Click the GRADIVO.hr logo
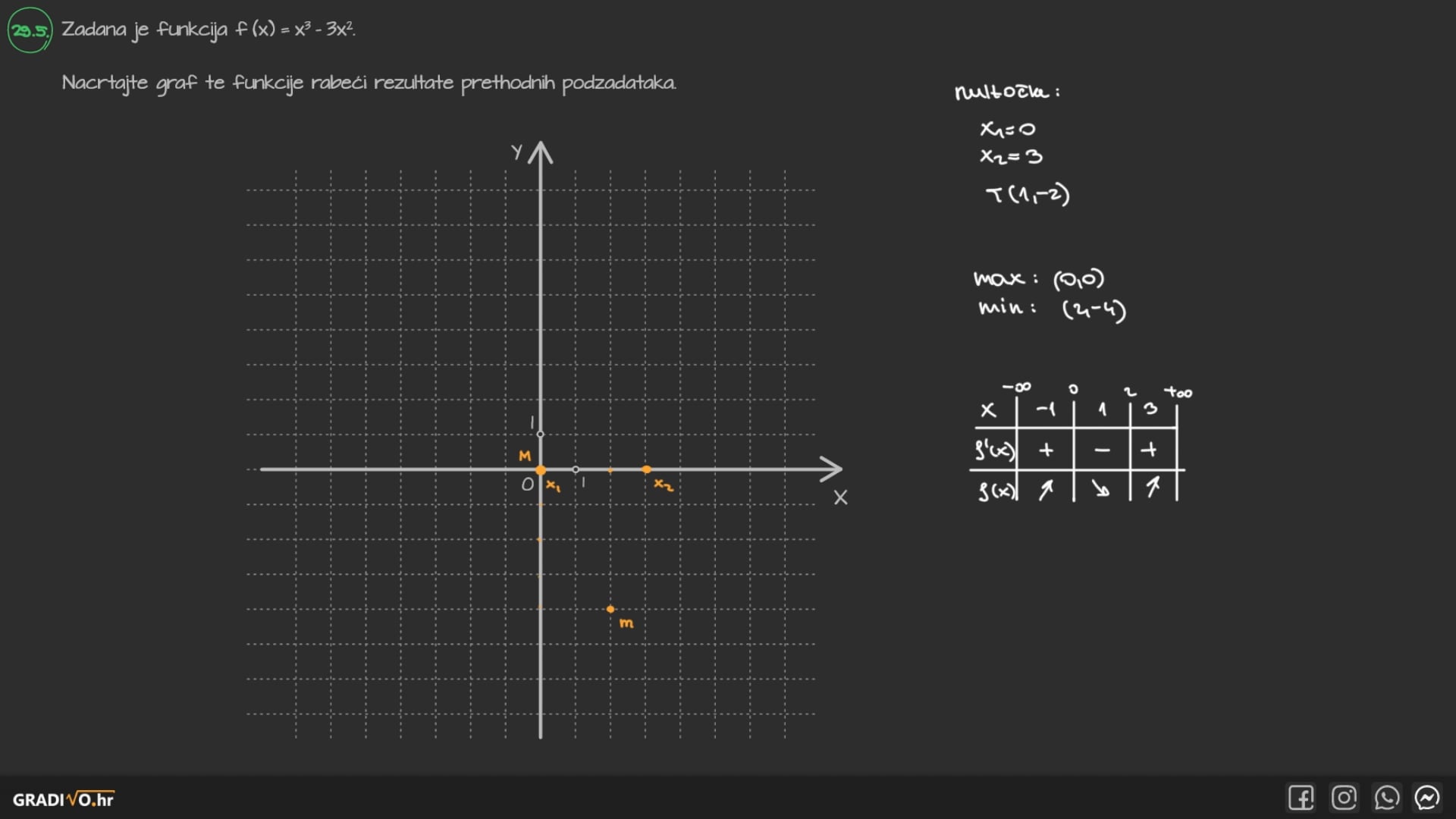 click(63, 799)
